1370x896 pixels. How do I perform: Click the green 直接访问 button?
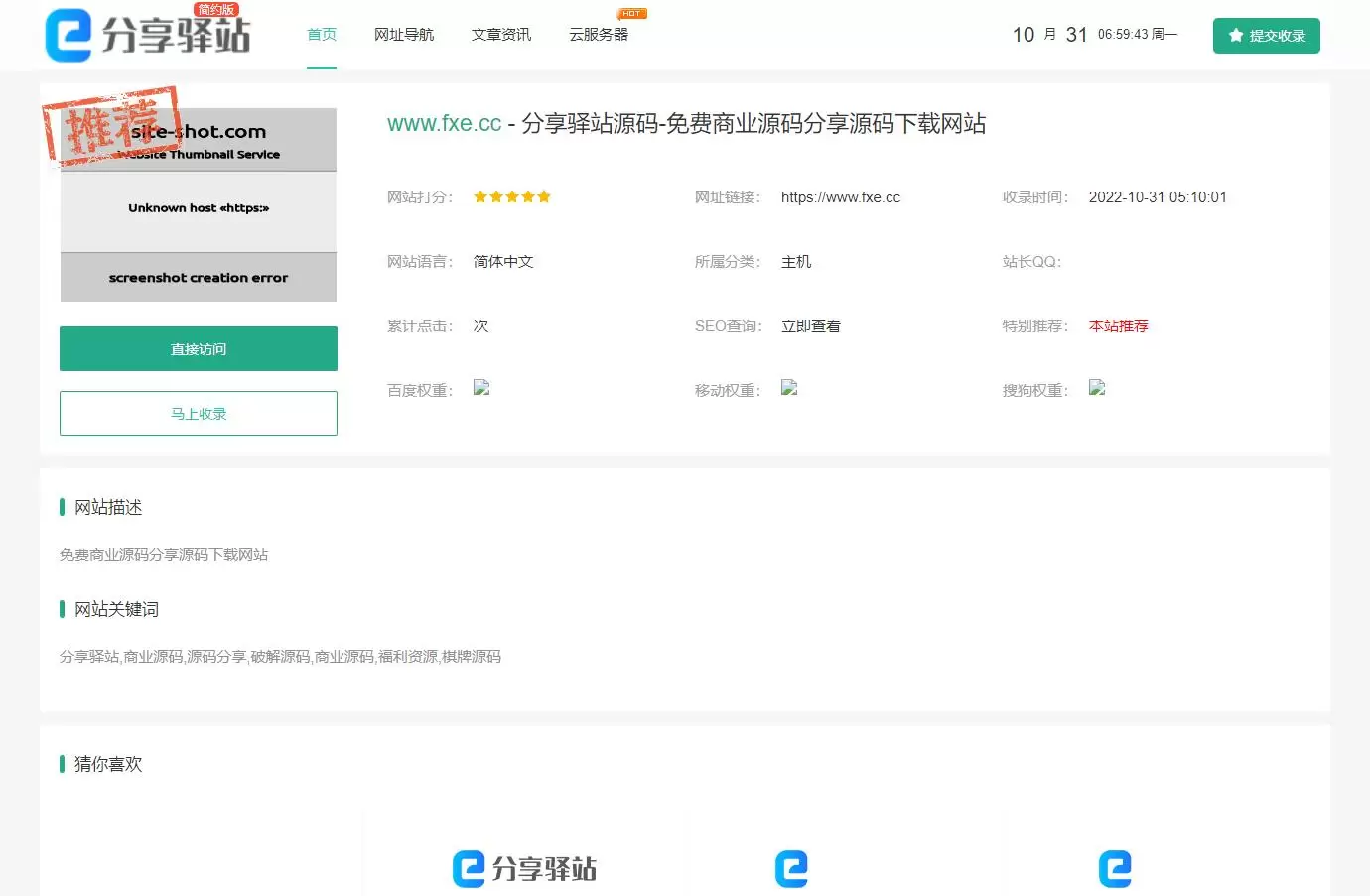coord(199,349)
